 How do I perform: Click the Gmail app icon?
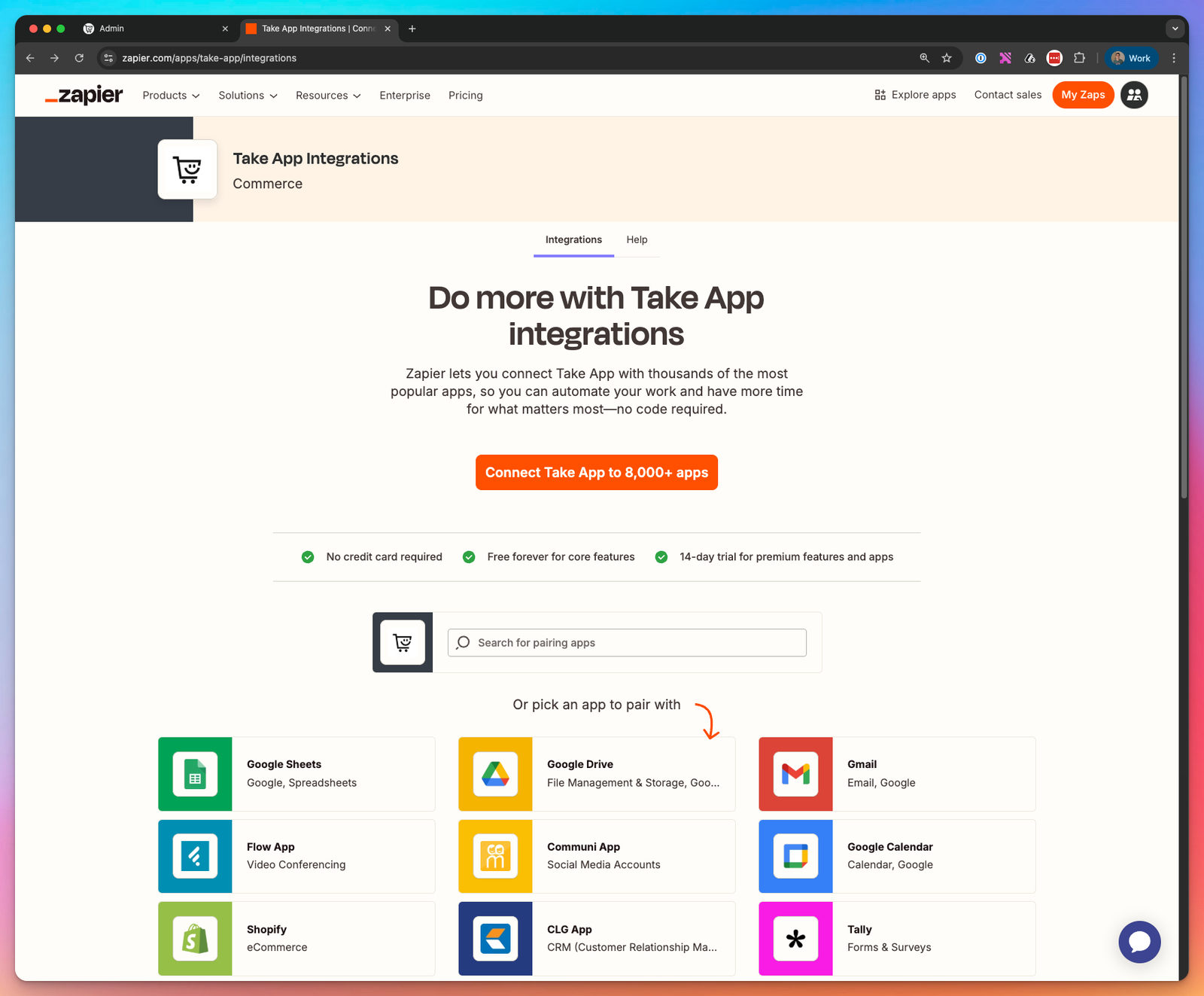click(795, 774)
